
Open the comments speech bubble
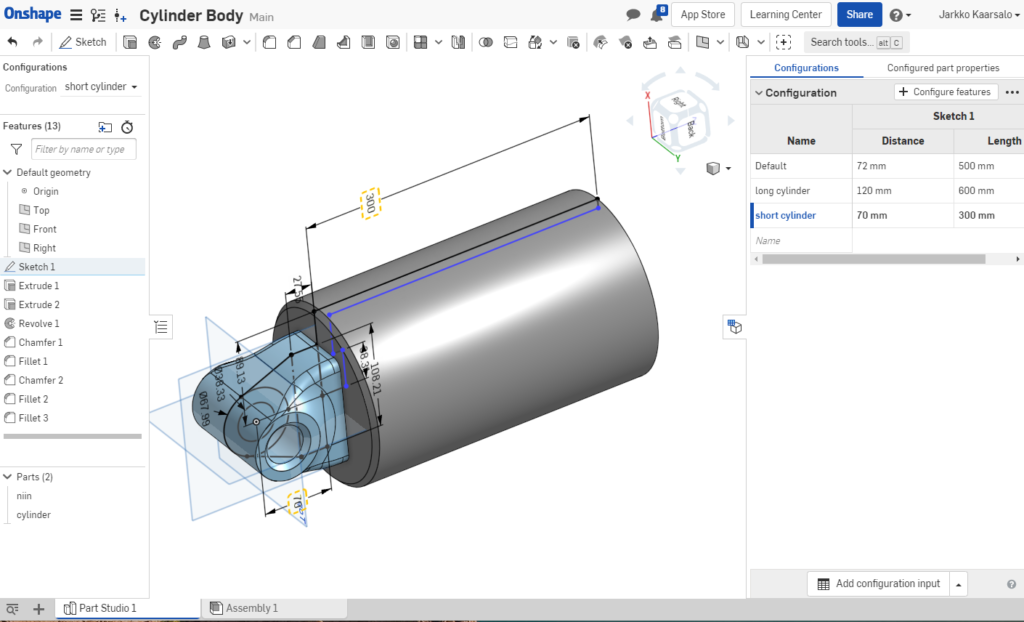point(633,14)
